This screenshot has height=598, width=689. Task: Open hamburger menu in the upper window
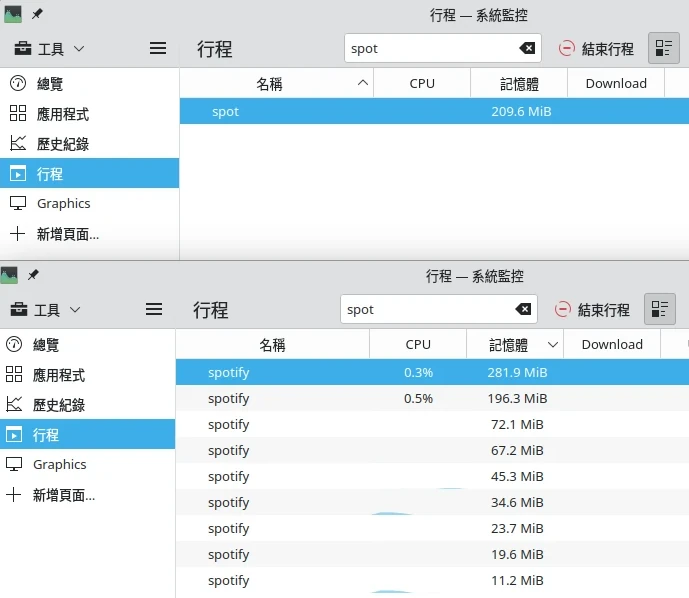pos(158,48)
